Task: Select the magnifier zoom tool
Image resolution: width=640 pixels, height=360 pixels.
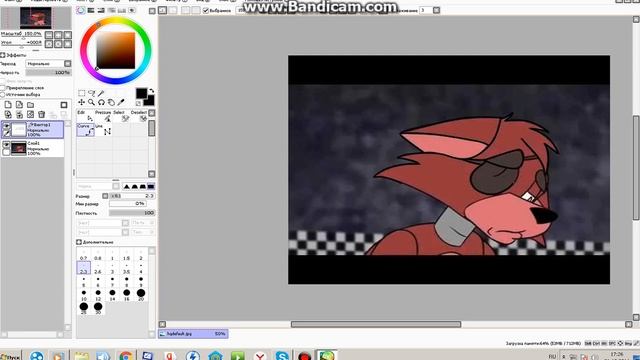Action: [x=91, y=102]
